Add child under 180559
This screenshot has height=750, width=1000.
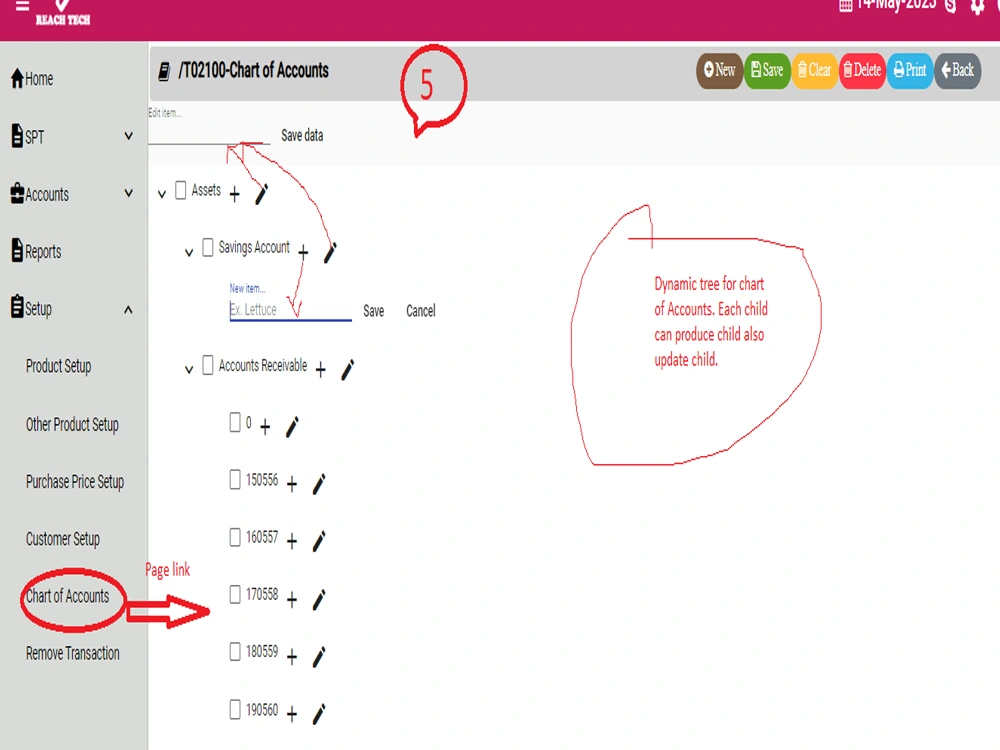(x=292, y=657)
